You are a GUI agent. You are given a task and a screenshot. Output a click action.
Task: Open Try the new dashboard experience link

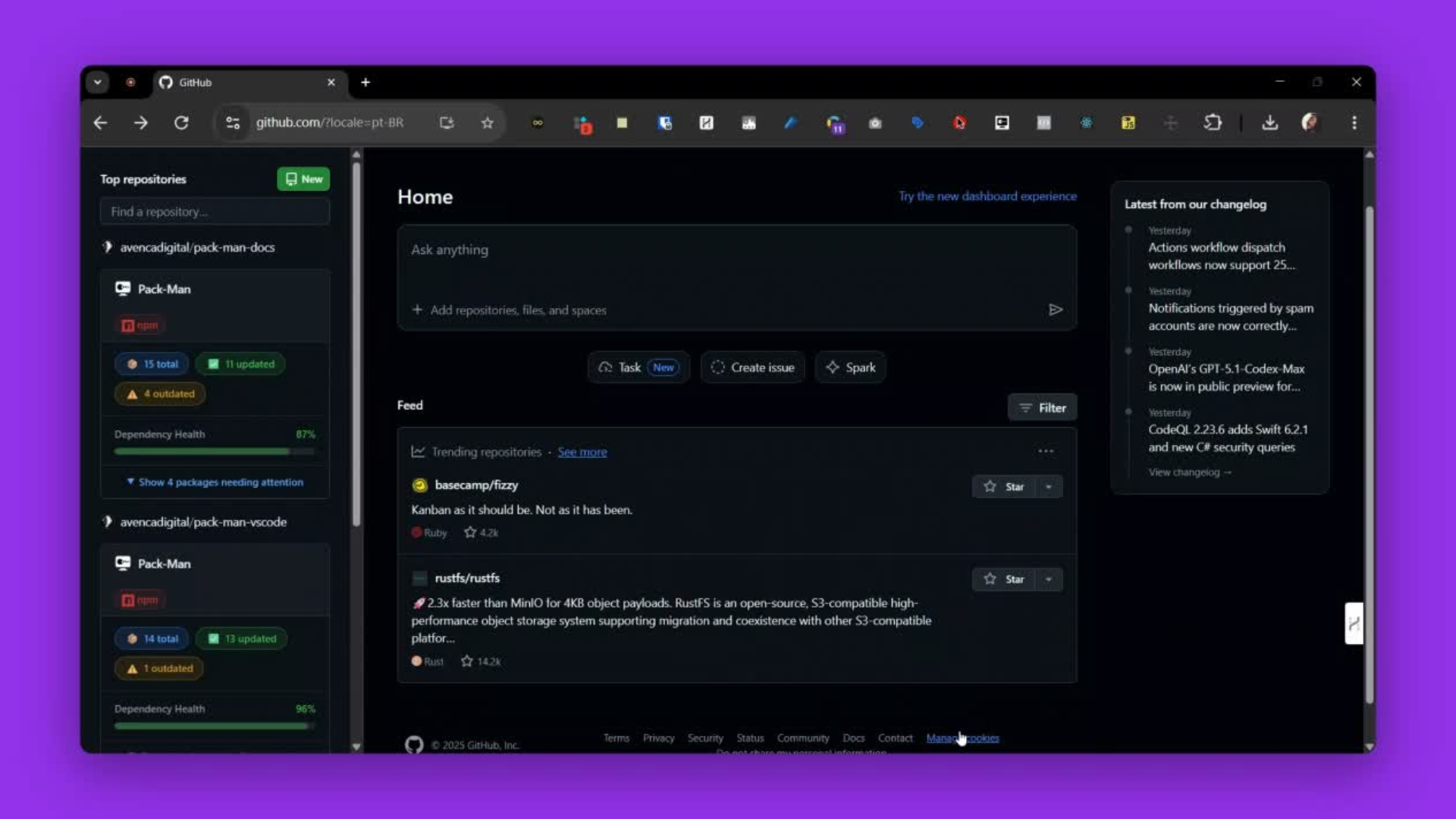(987, 196)
